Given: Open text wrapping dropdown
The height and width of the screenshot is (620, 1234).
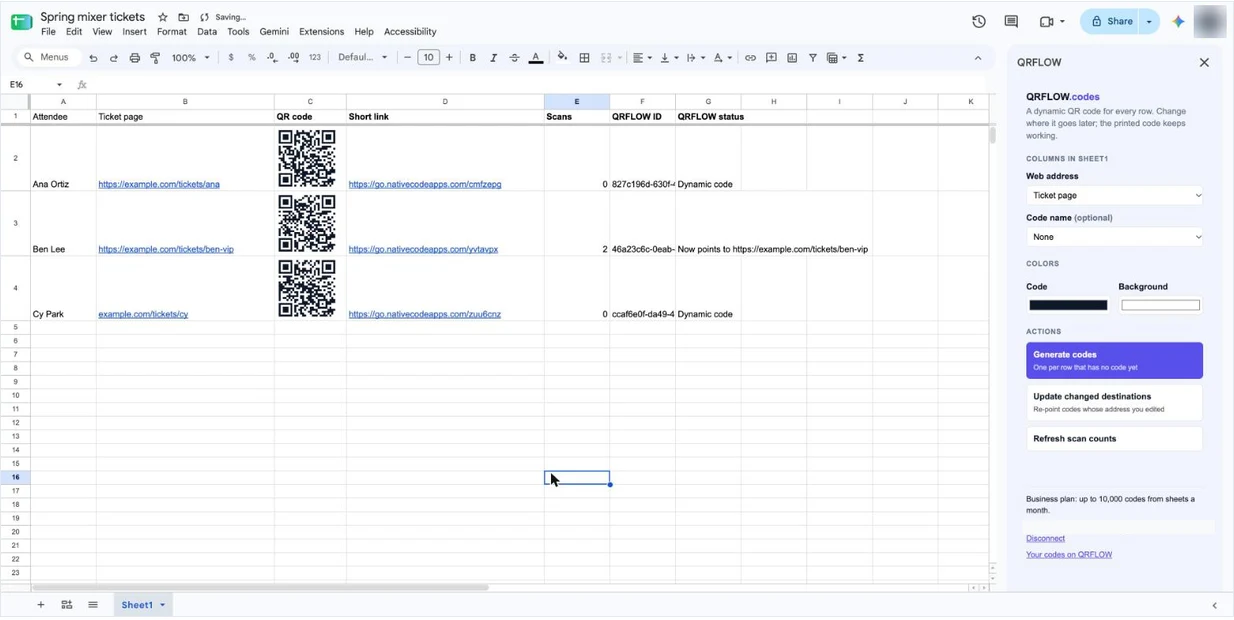Looking at the screenshot, I should point(695,58).
